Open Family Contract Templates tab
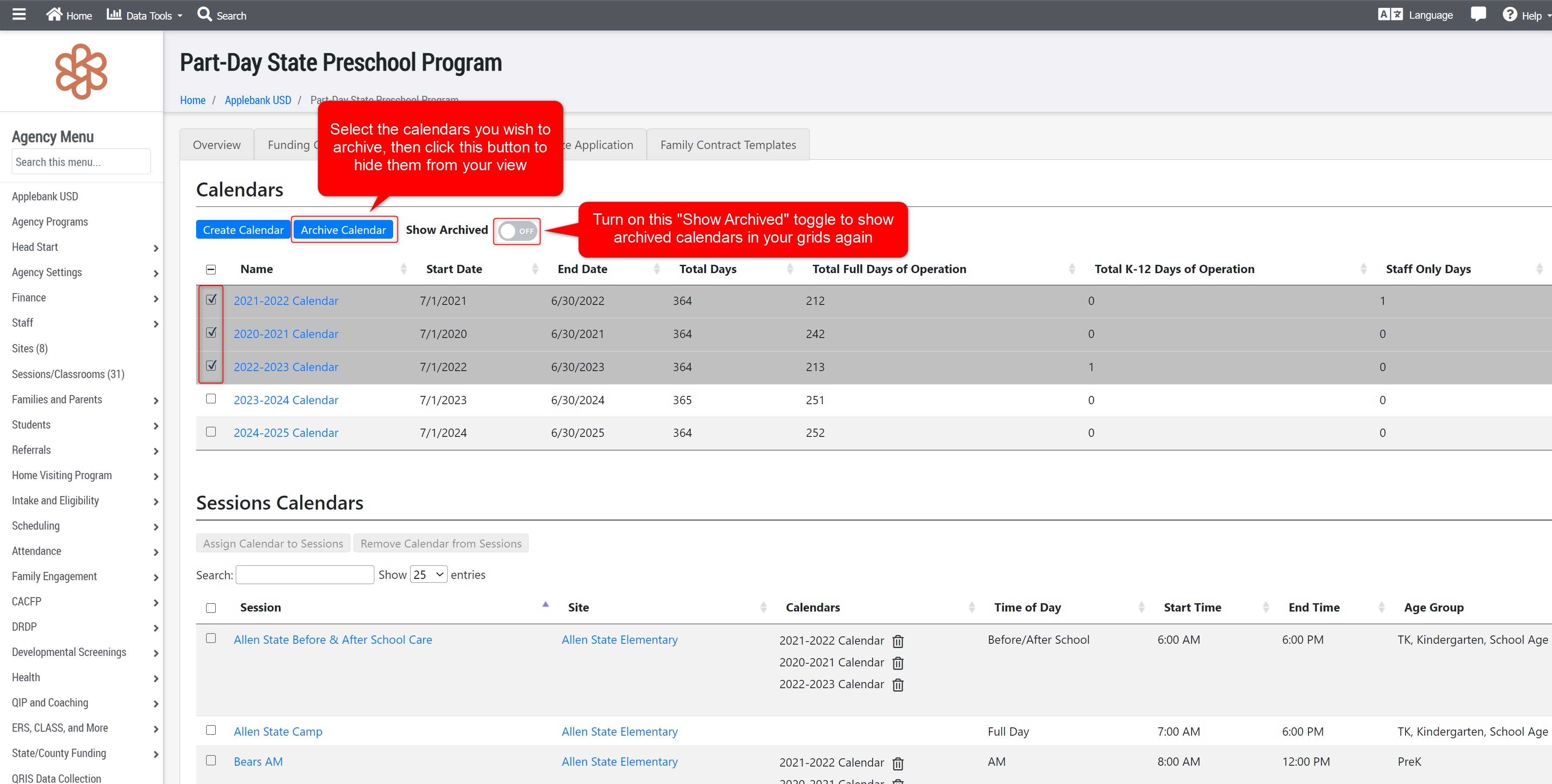Viewport: 1552px width, 784px height. point(728,145)
